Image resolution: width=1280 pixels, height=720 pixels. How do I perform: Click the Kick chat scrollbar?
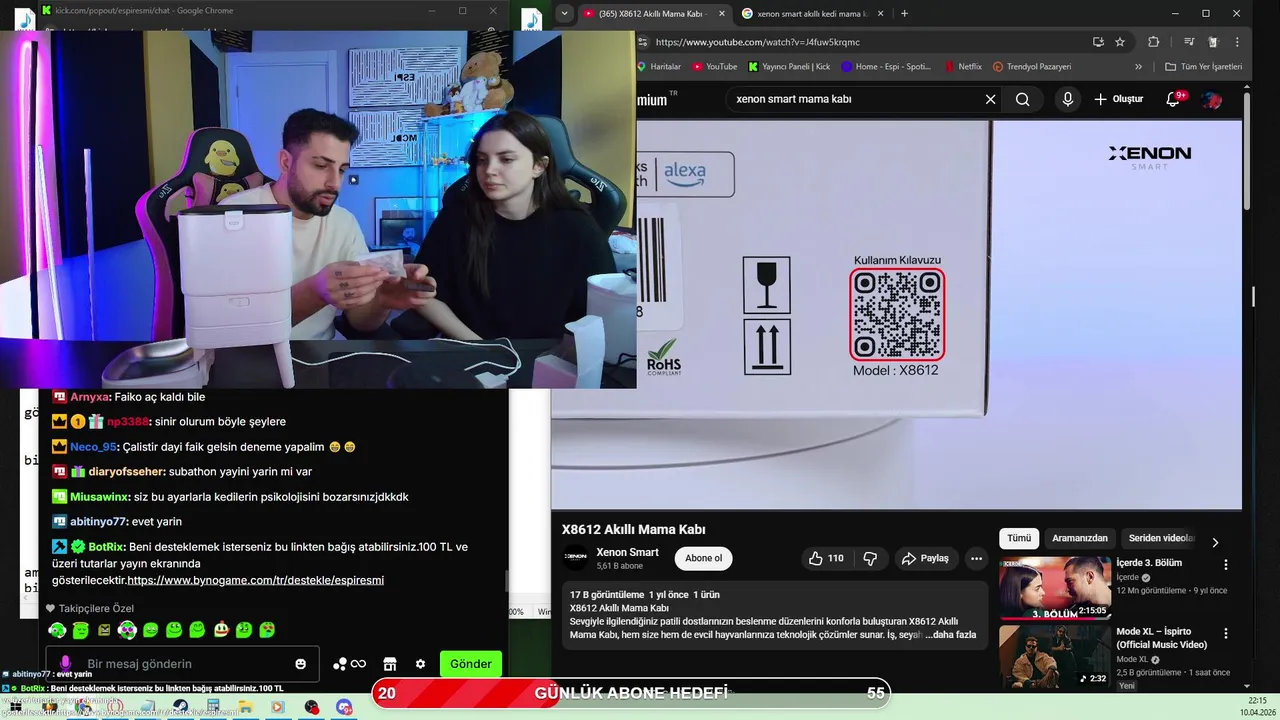click(x=506, y=581)
